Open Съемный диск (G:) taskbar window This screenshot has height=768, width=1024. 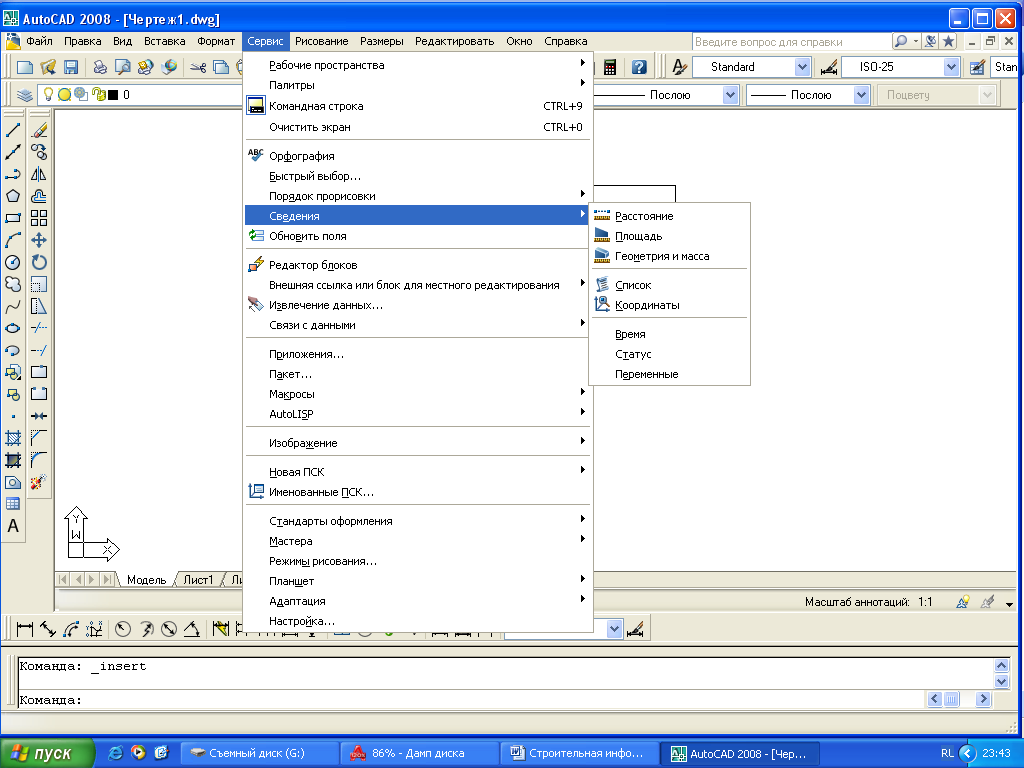click(259, 754)
